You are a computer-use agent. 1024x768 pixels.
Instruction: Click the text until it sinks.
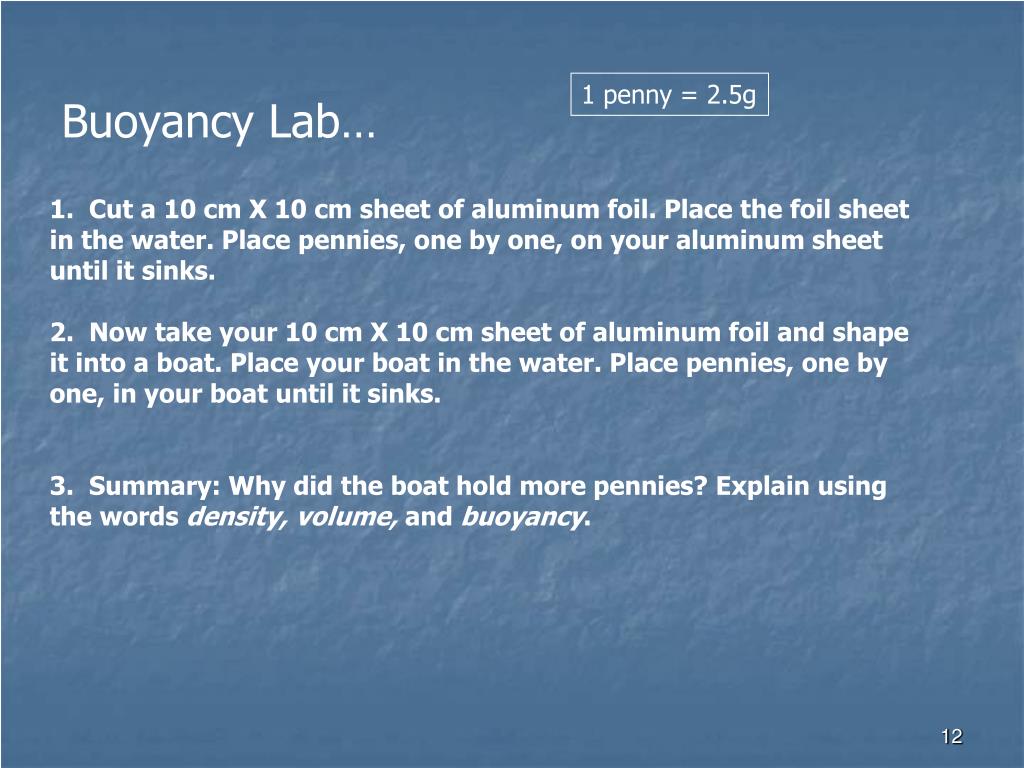[x=133, y=271]
